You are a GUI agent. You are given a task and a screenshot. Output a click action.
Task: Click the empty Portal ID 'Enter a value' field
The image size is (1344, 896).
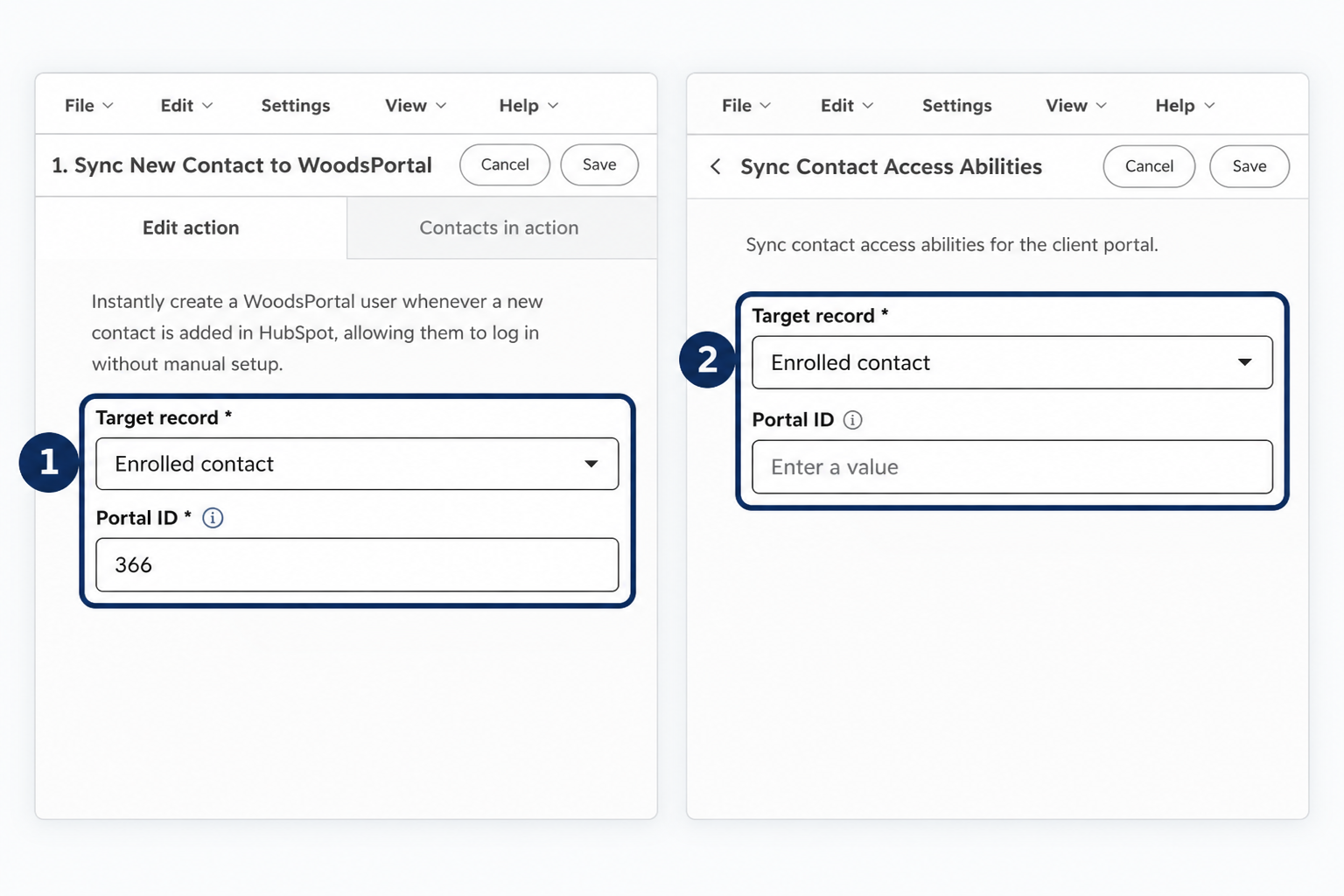pos(1012,467)
